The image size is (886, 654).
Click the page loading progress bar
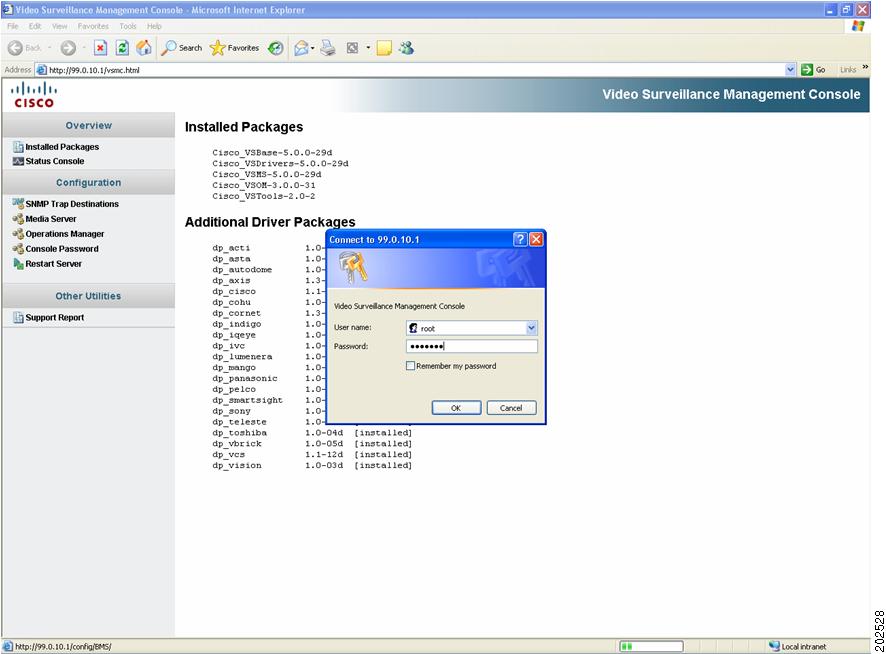coord(651,646)
